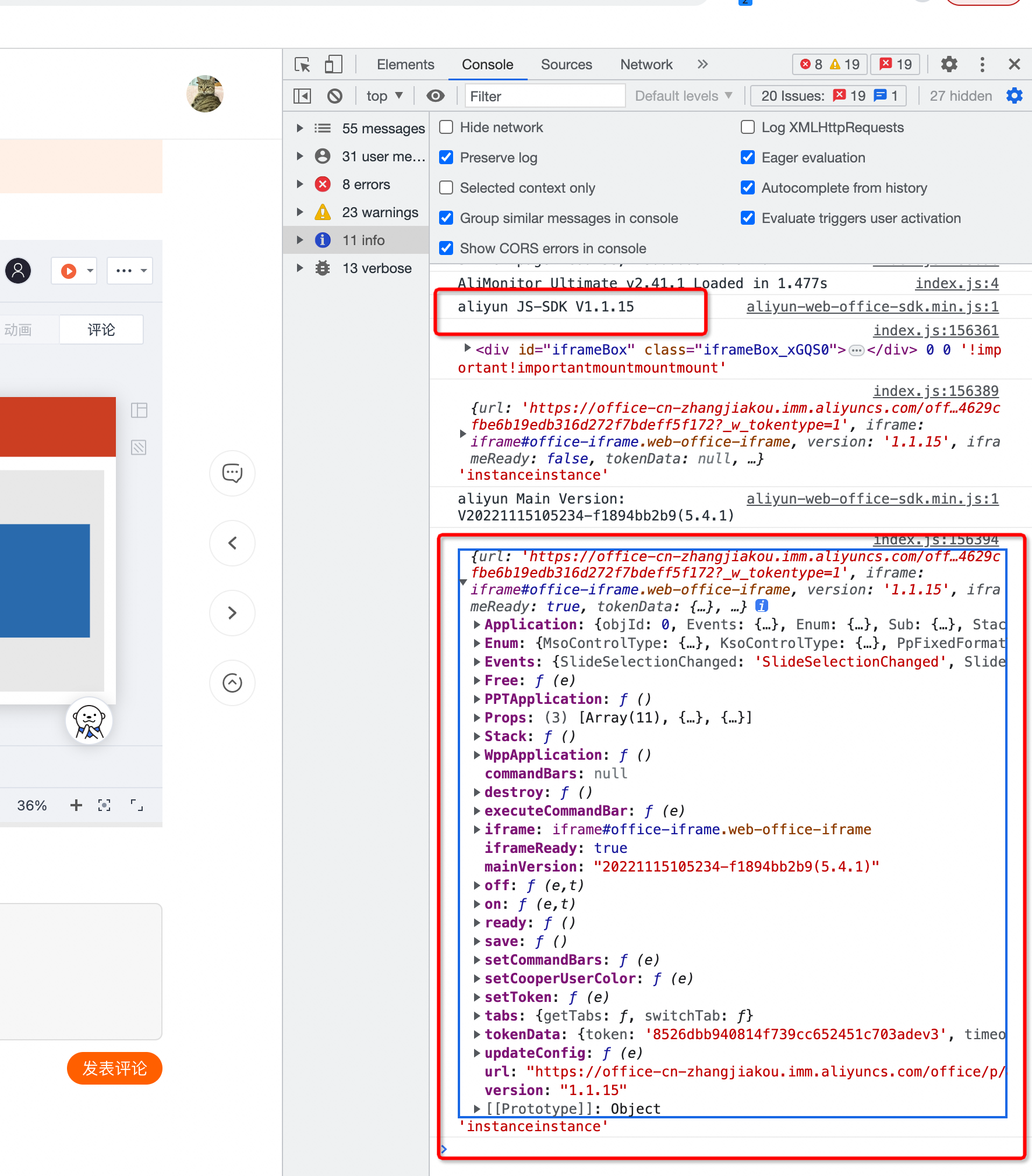Expand the tokenData property
1032x1176 pixels.
[x=477, y=1035]
